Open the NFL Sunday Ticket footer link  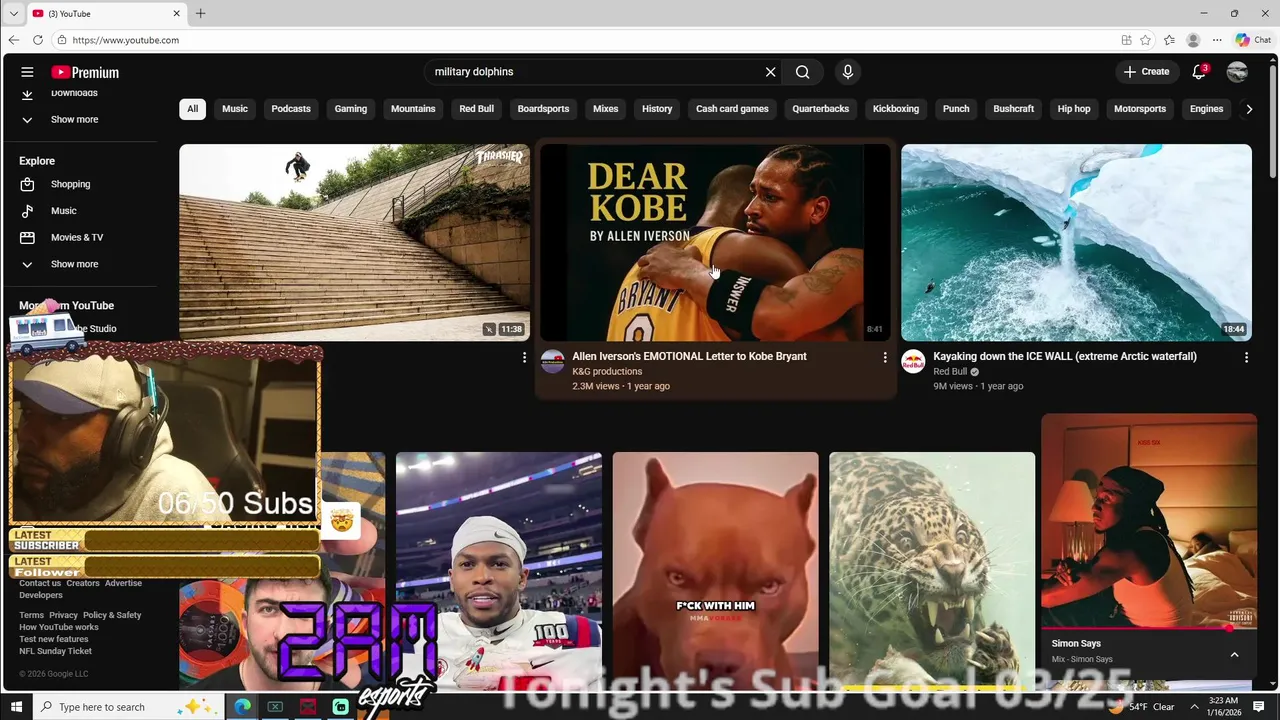[x=55, y=651]
